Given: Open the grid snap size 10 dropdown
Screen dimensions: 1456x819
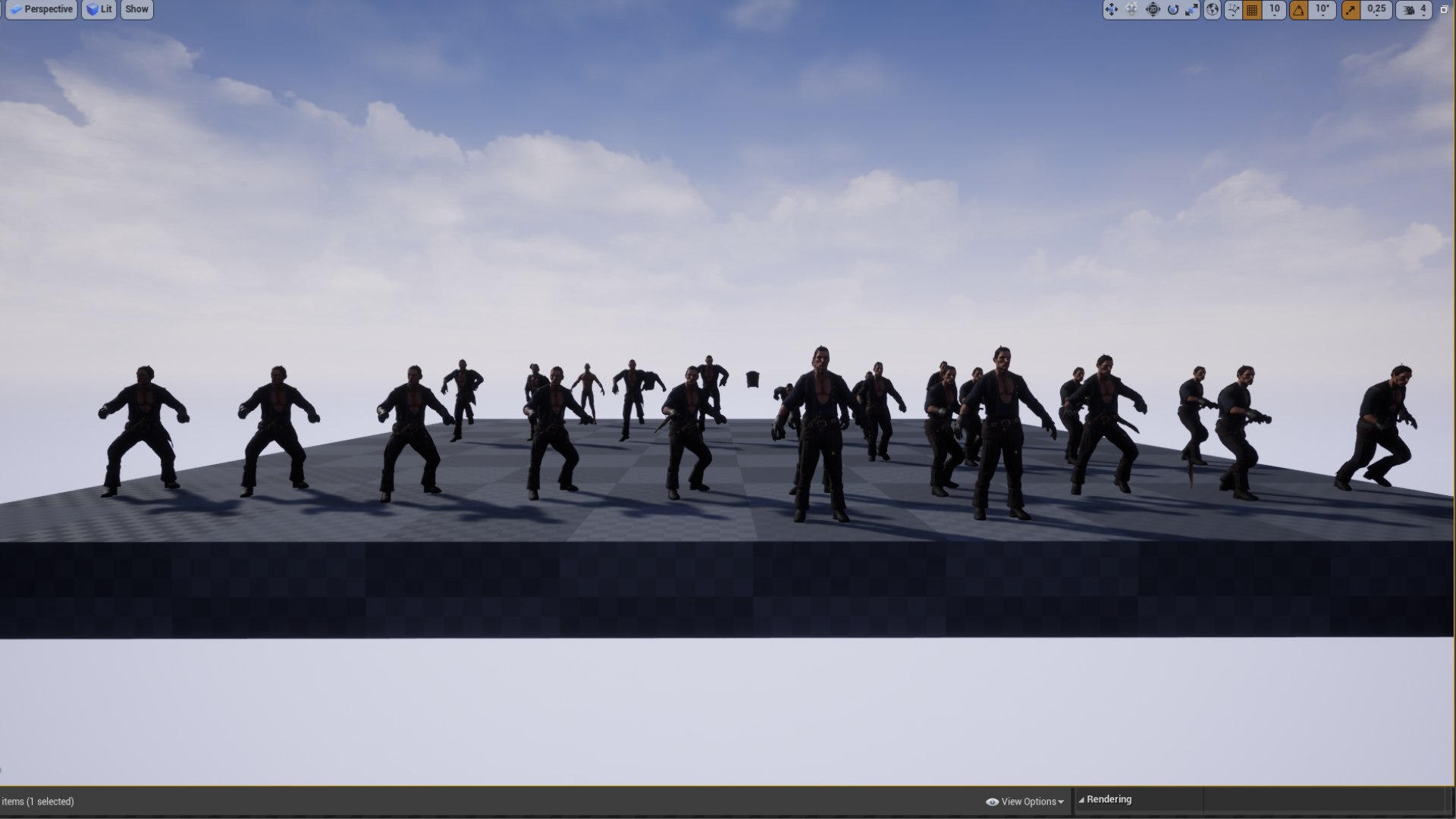Looking at the screenshot, I should (x=1275, y=9).
